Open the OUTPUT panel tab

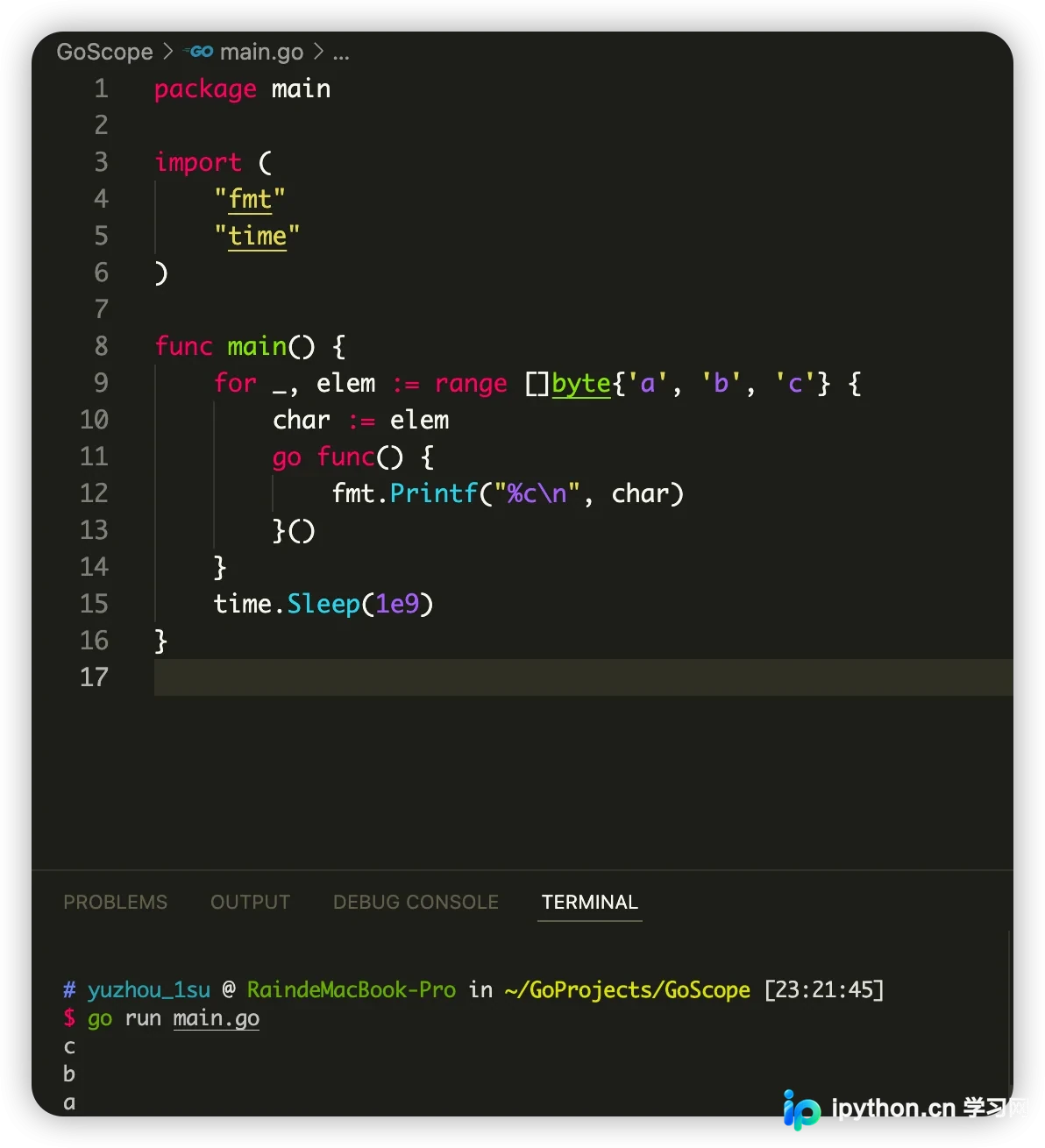click(x=250, y=902)
